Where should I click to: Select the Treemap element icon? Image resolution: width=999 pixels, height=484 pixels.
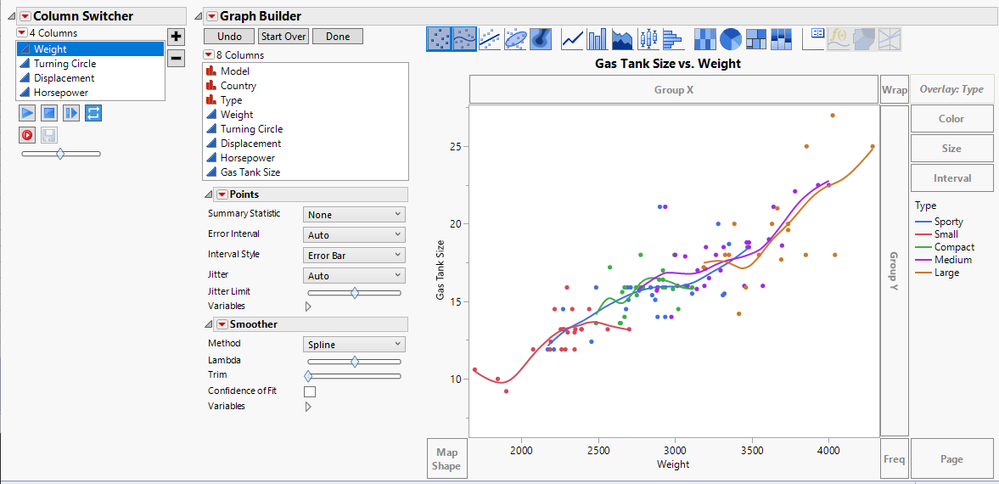click(x=756, y=39)
